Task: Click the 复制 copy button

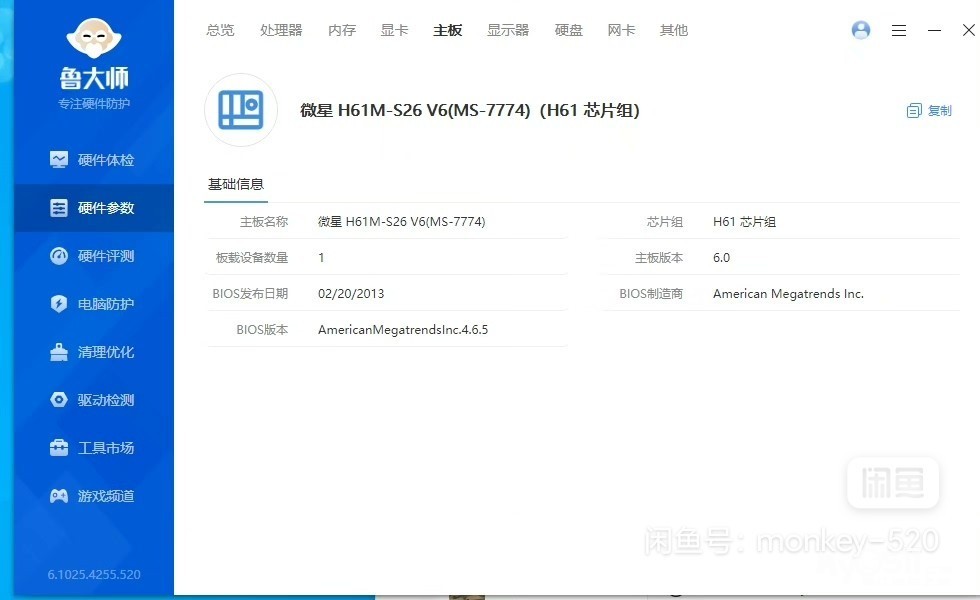Action: point(929,111)
